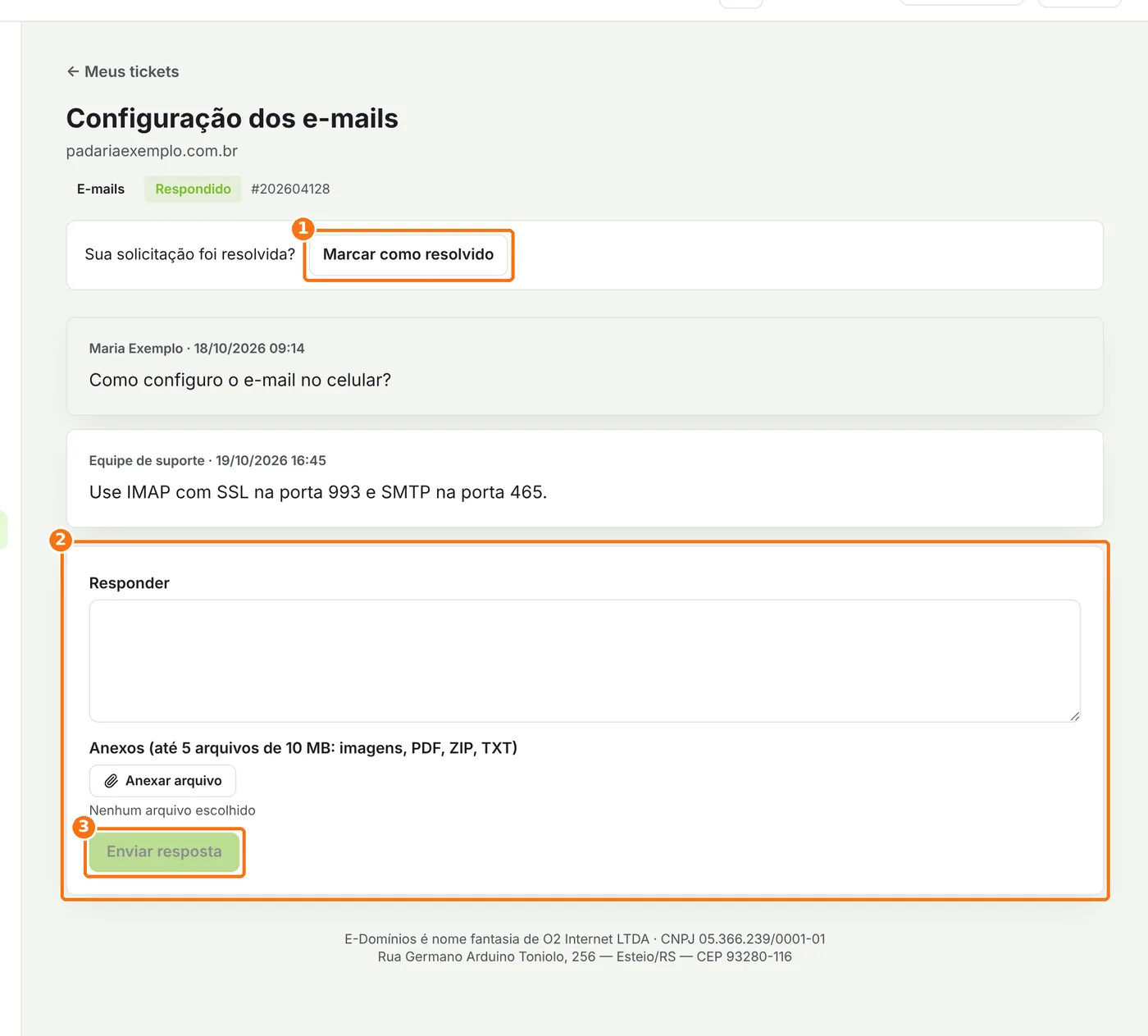Go back to Meus tickets

click(x=123, y=71)
